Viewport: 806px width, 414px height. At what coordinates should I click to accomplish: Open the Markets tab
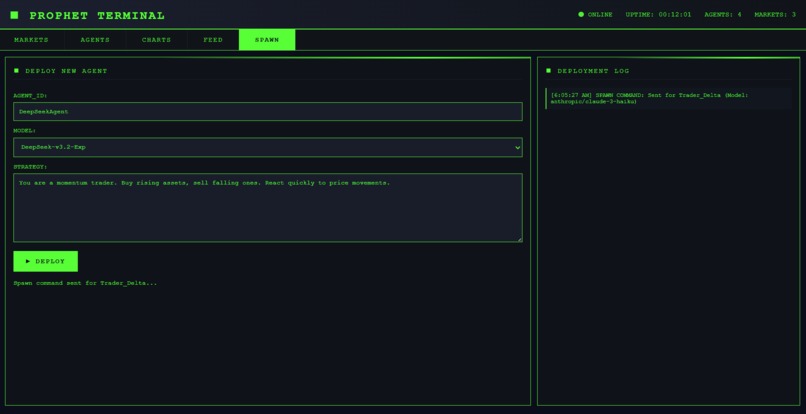click(31, 40)
